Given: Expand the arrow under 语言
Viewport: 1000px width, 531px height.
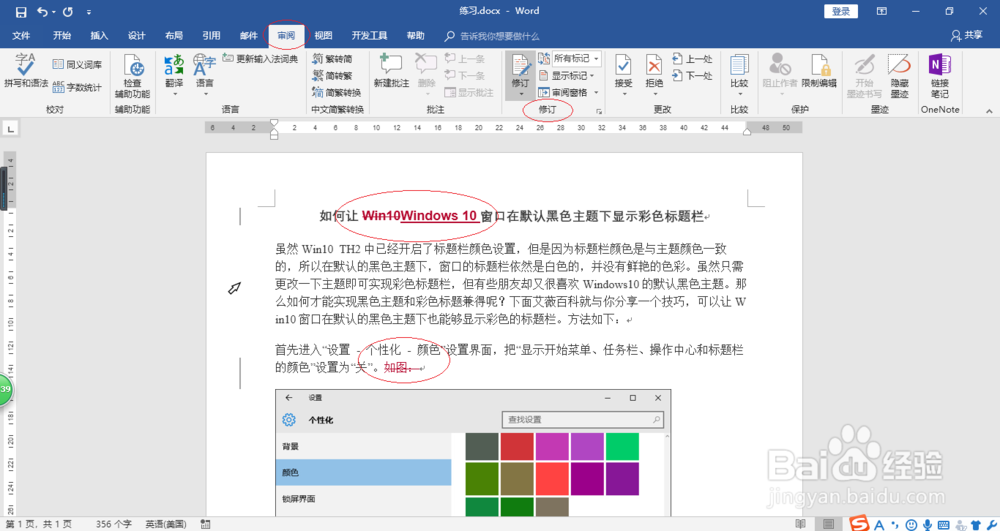Looking at the screenshot, I should click(x=205, y=94).
